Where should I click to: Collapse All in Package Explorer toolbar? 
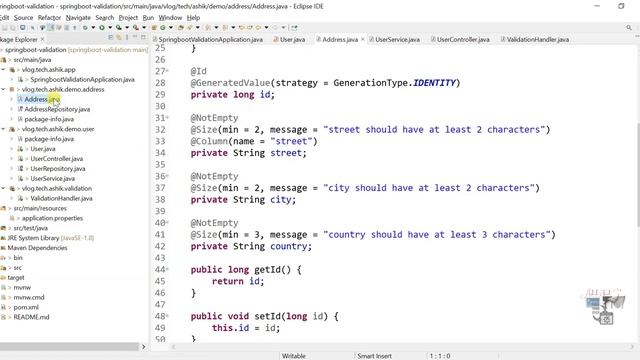[x=111, y=37]
